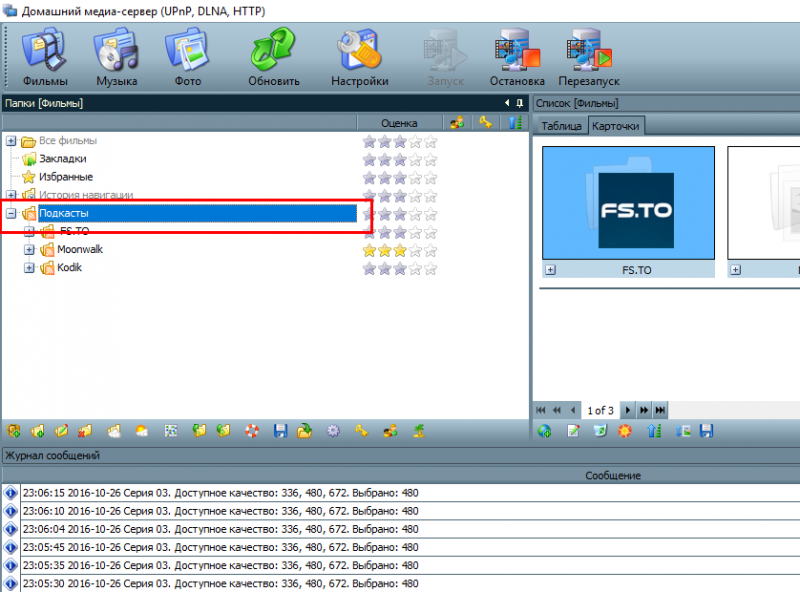800x592 pixels.
Task: Click the lifebuoy help icon in bottom toolbar
Action: pyautogui.click(x=253, y=431)
